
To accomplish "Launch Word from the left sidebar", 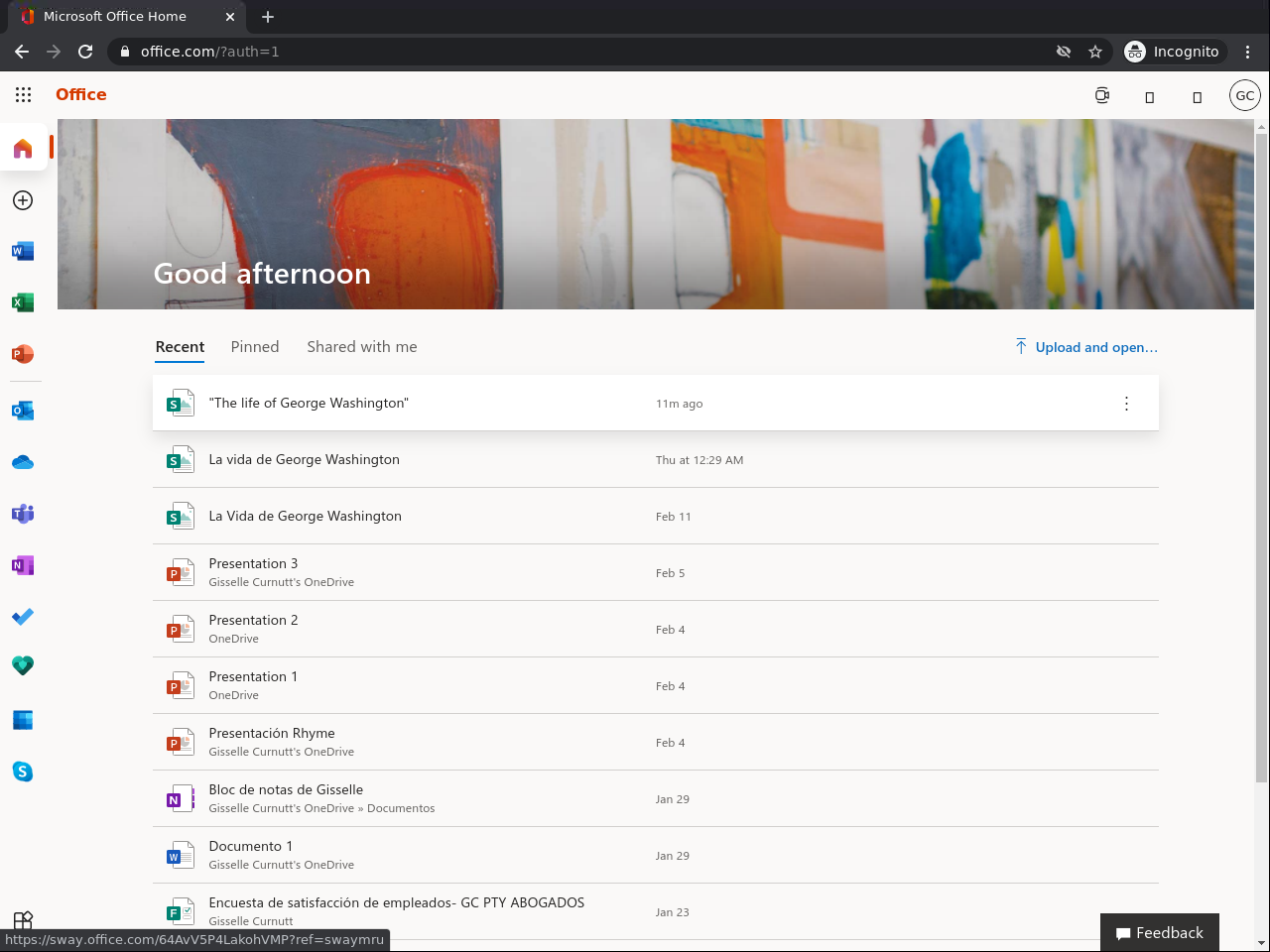I will [x=23, y=251].
